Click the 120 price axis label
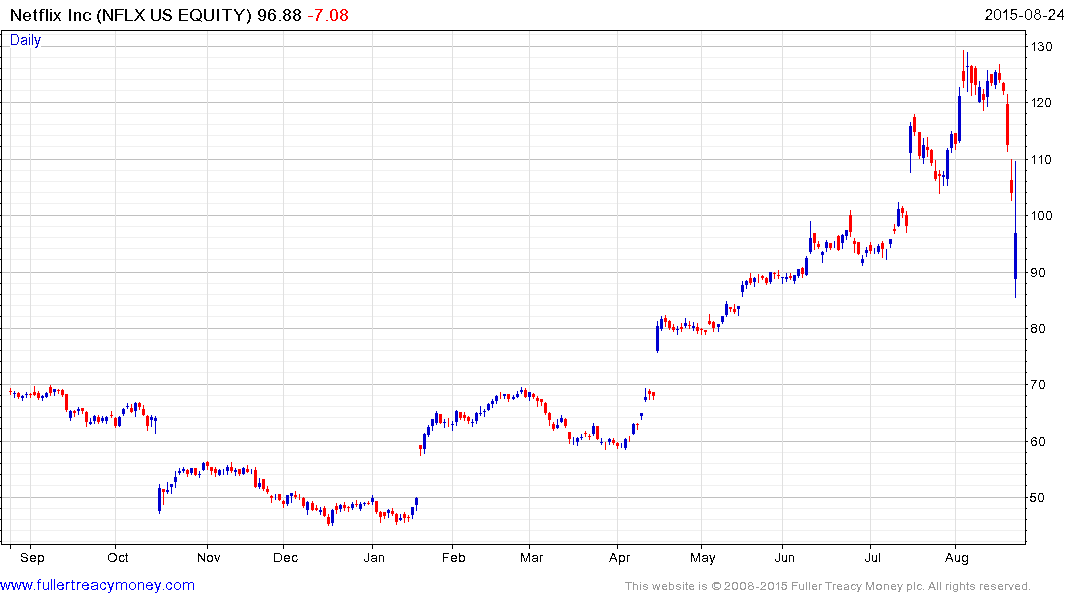The image size is (1075, 600). point(1041,103)
